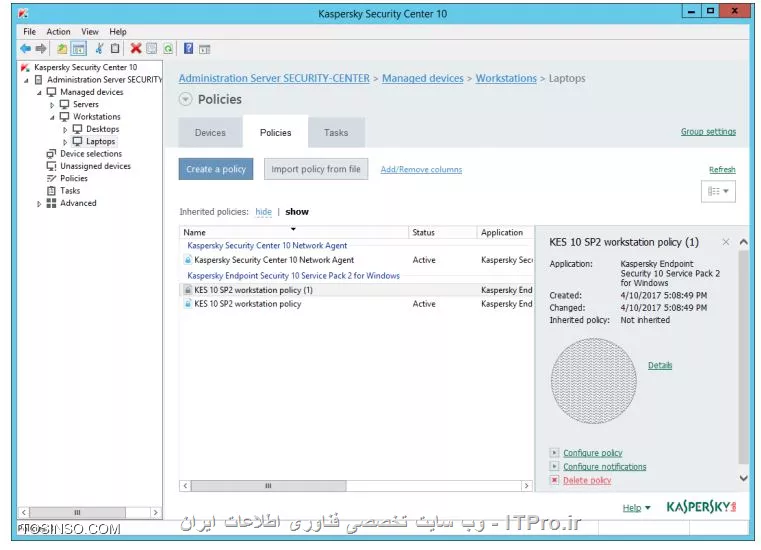
Task: Collapse the Administration Server tree node
Action: coord(27,80)
